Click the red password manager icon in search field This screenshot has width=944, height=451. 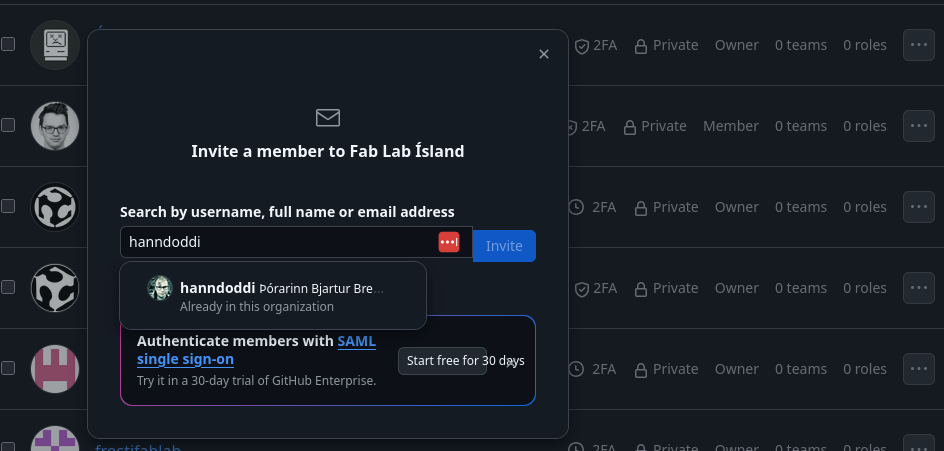point(449,242)
